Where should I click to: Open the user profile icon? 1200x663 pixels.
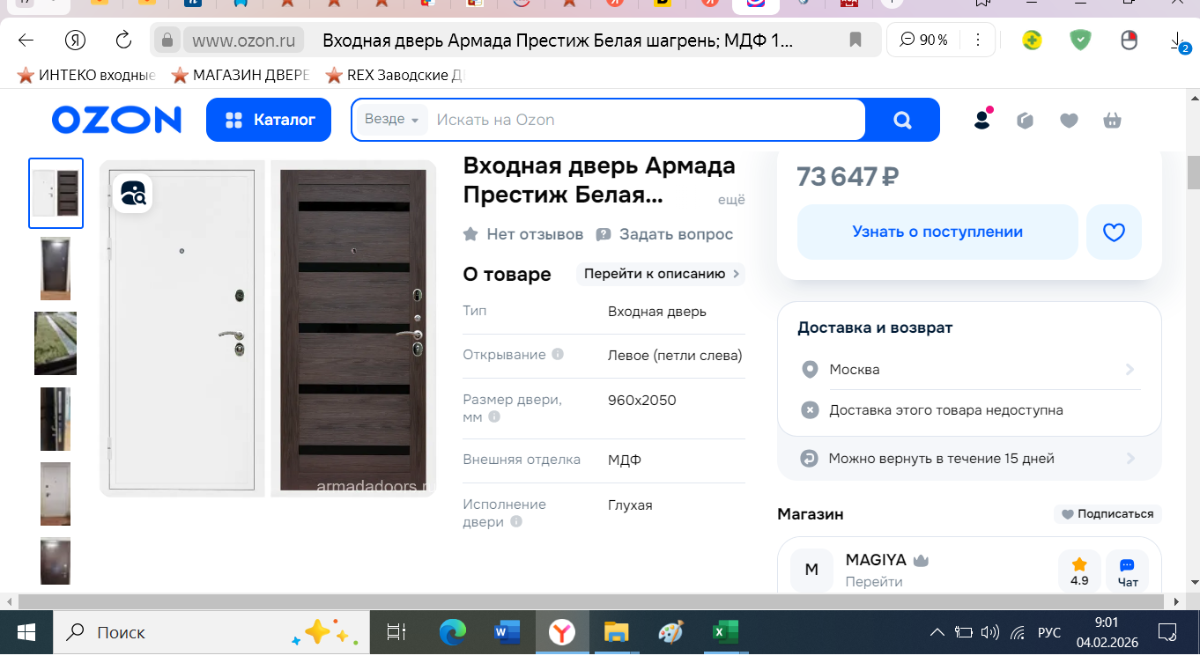[982, 120]
